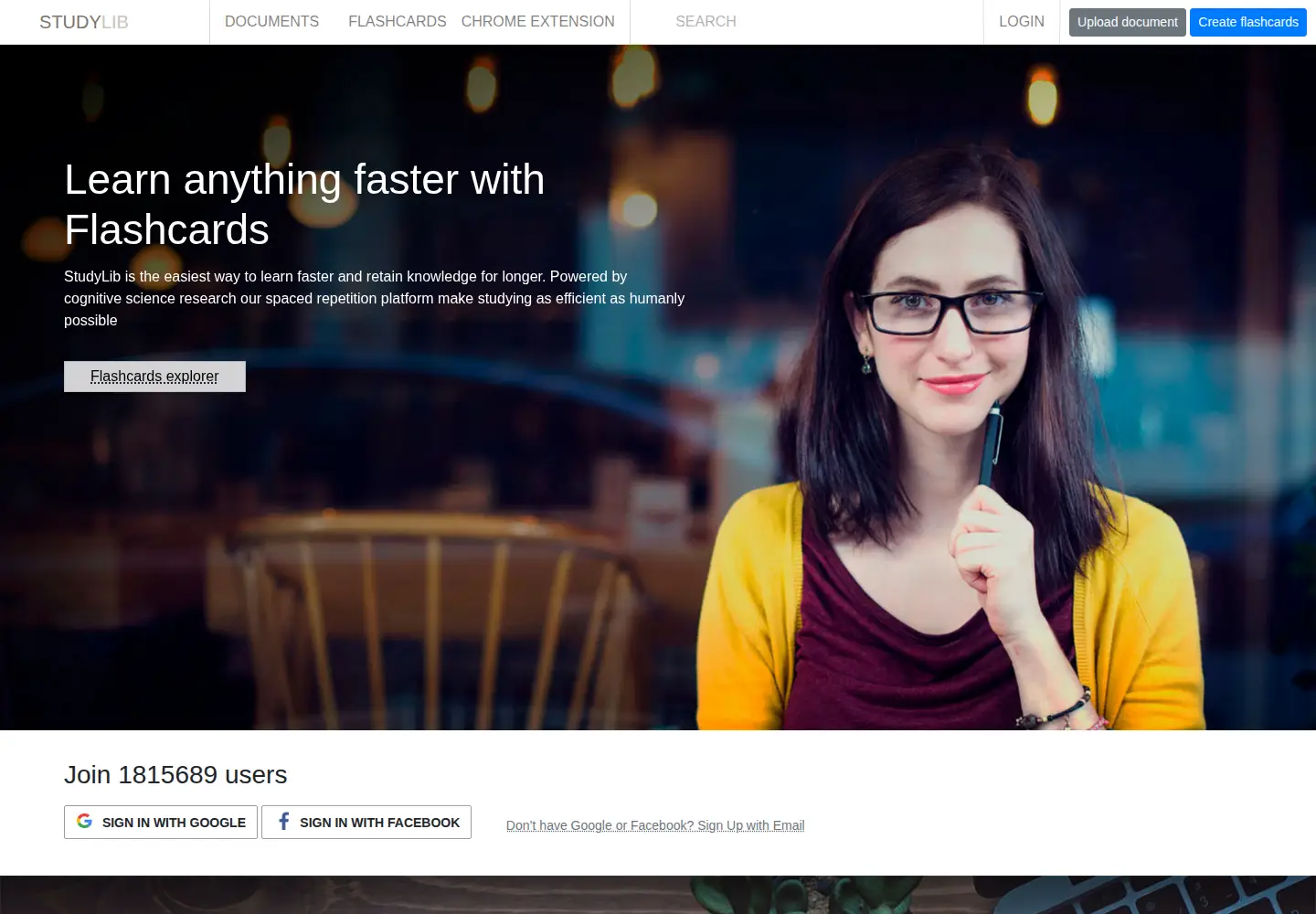Screen dimensions: 1316x914
Task: Click the StudyLib description paragraph
Action: [375, 298]
